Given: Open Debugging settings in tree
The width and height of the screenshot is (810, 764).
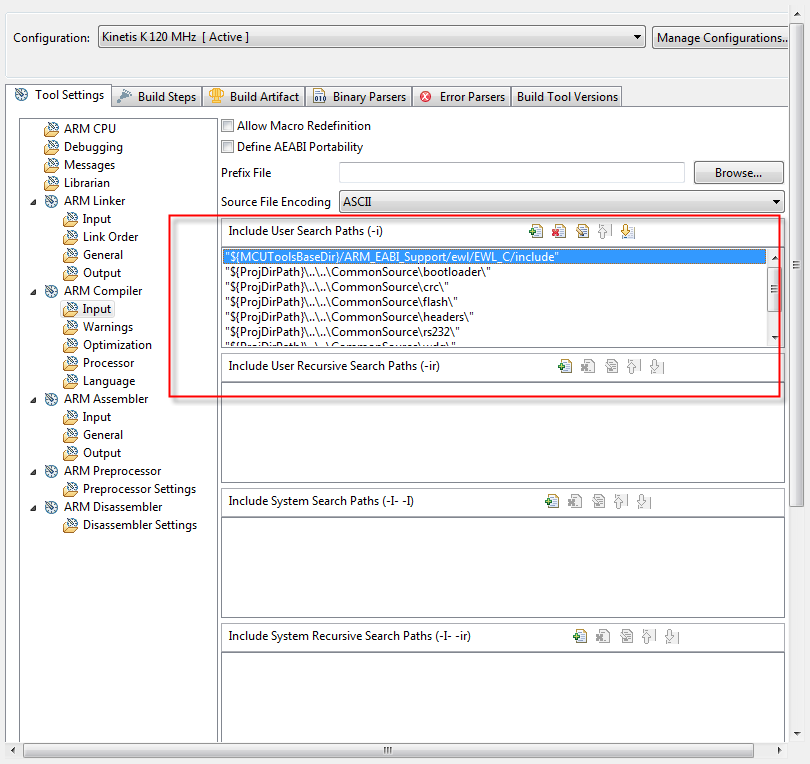Looking at the screenshot, I should tap(94, 147).
